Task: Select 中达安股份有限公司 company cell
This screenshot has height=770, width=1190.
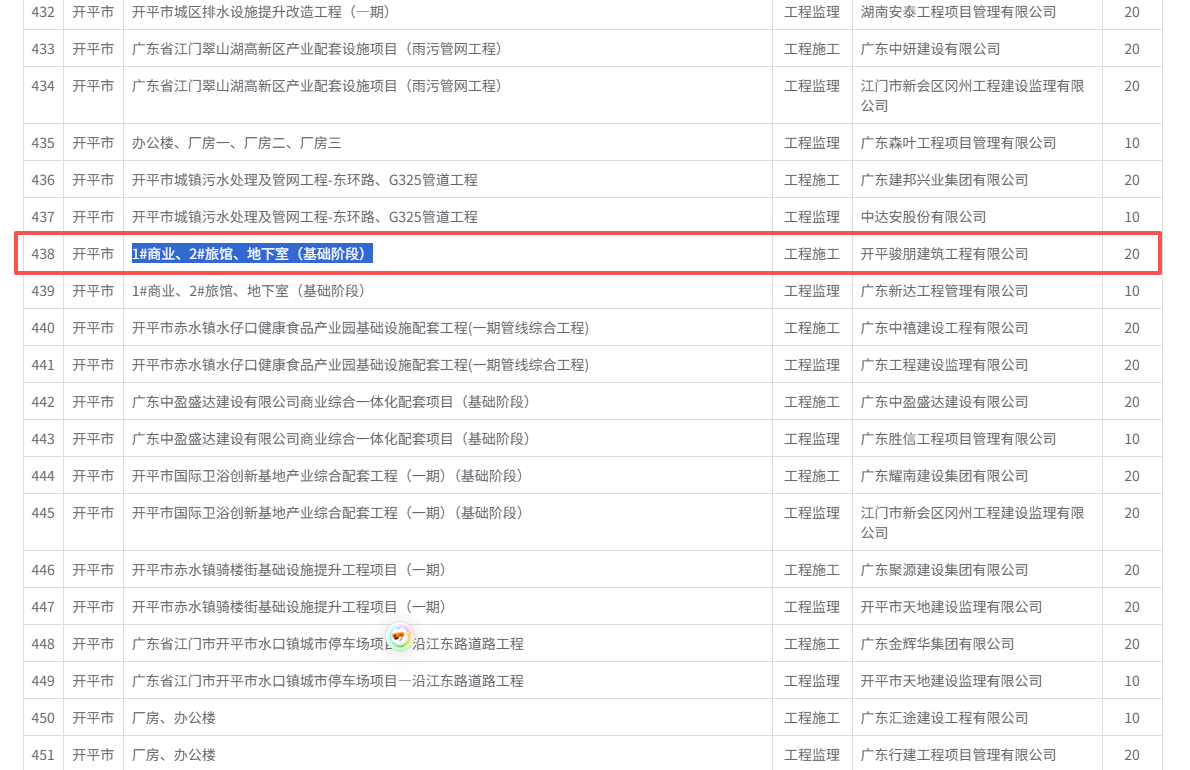Action: [x=923, y=217]
